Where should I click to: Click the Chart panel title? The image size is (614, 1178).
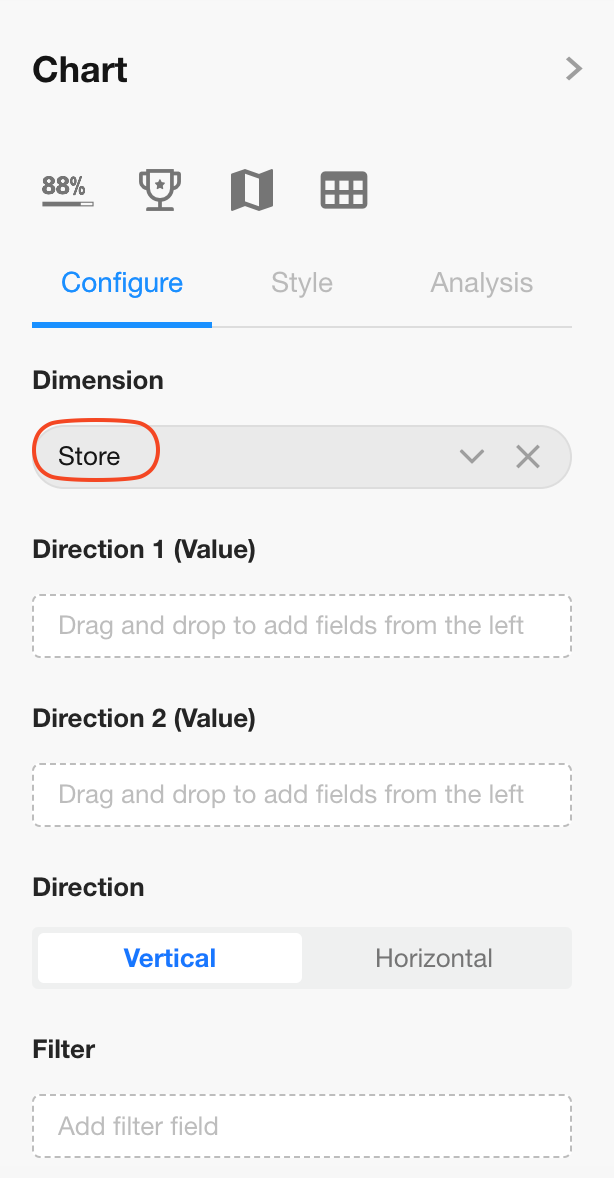coord(80,70)
